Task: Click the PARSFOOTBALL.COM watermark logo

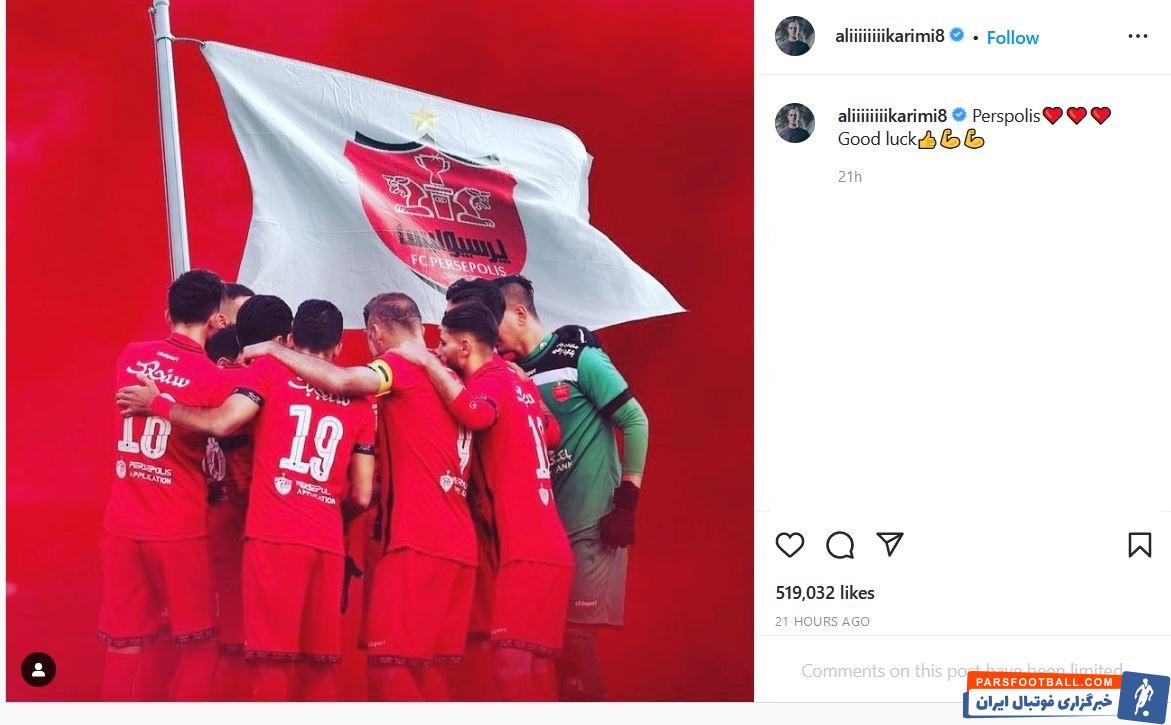Action: point(1066,695)
